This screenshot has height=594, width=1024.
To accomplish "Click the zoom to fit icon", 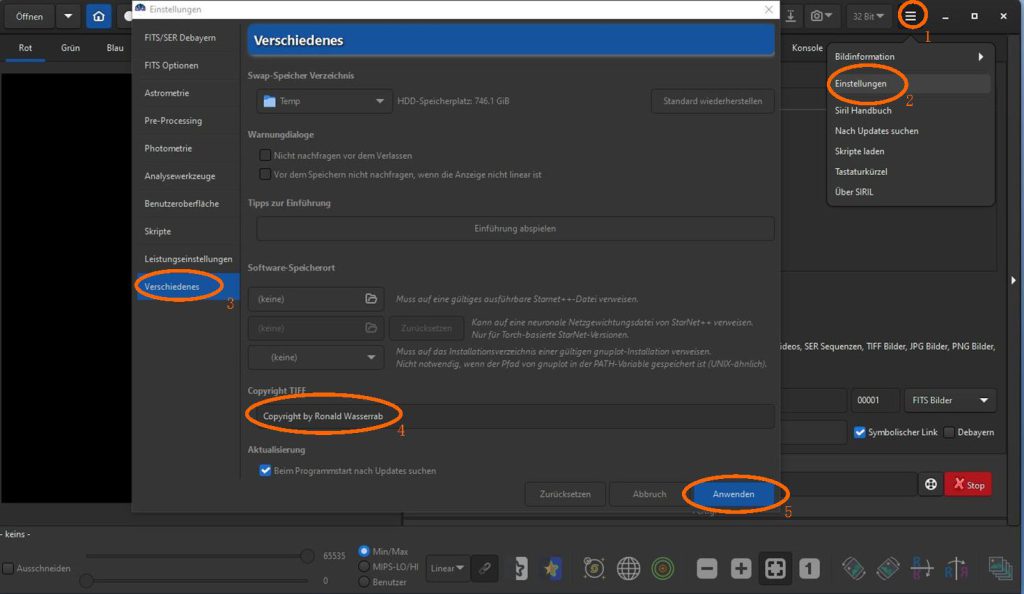I will click(775, 568).
